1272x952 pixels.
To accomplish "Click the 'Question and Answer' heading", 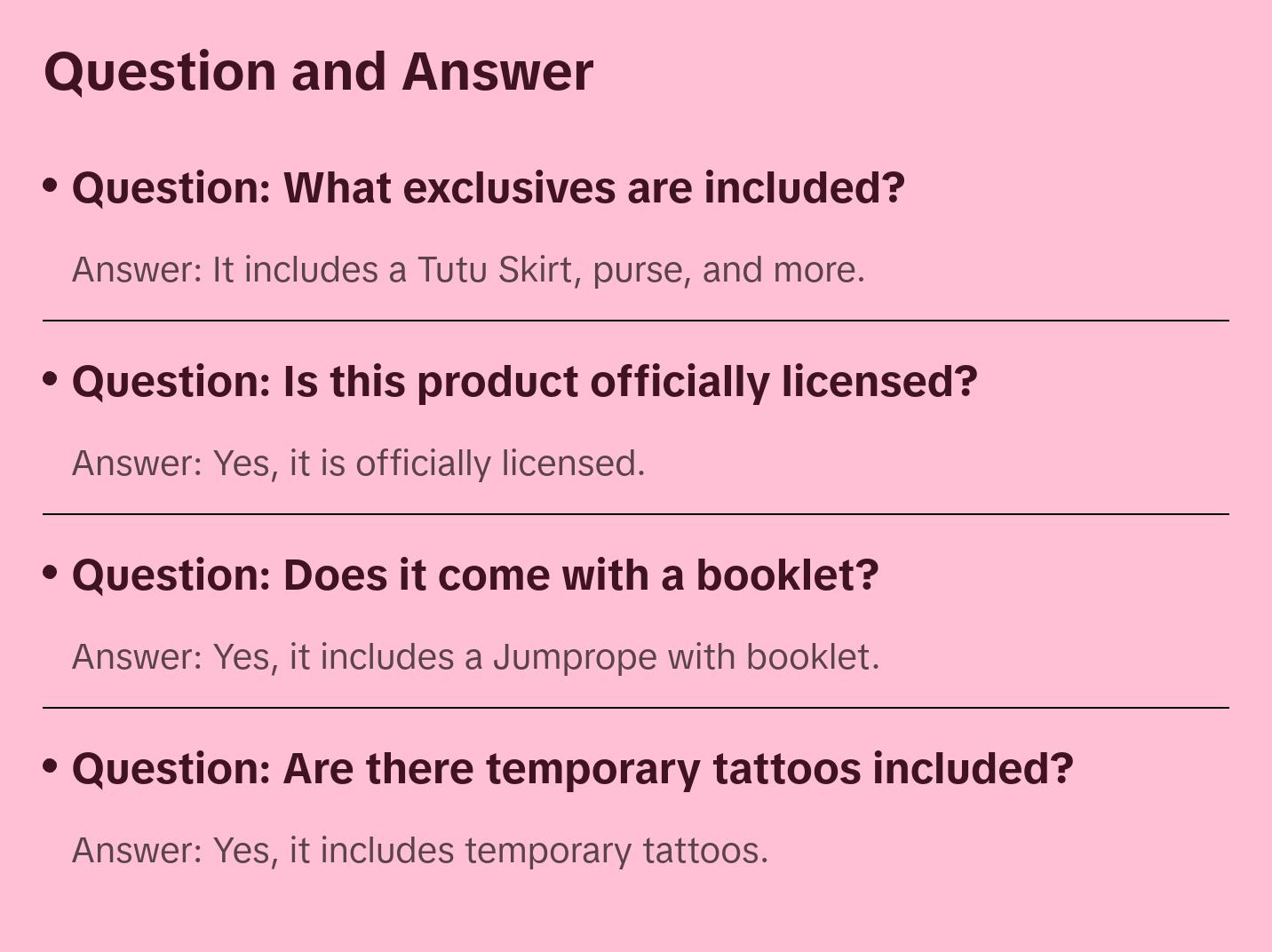I will pos(318,72).
